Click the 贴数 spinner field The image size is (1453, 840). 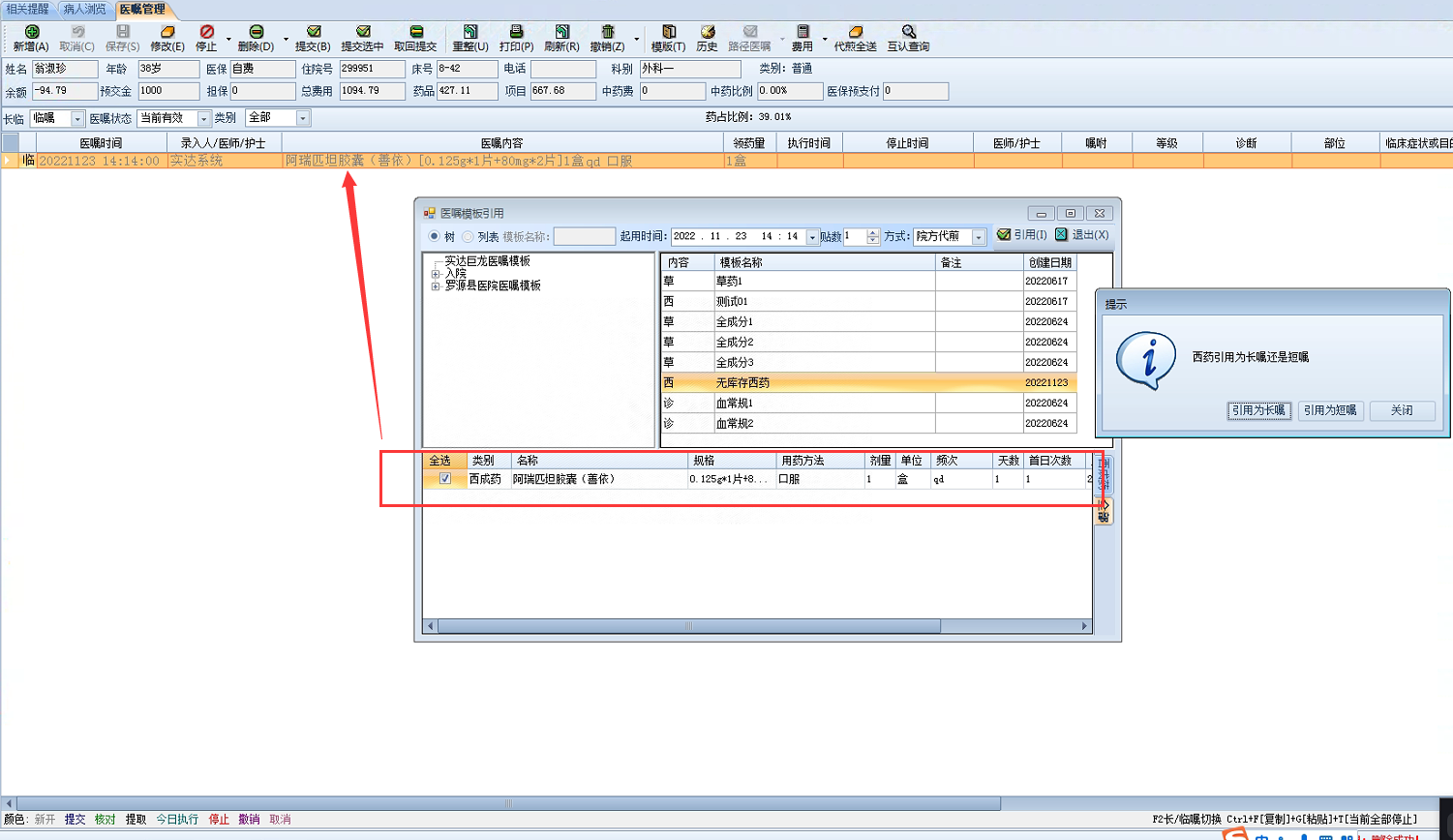coord(861,236)
